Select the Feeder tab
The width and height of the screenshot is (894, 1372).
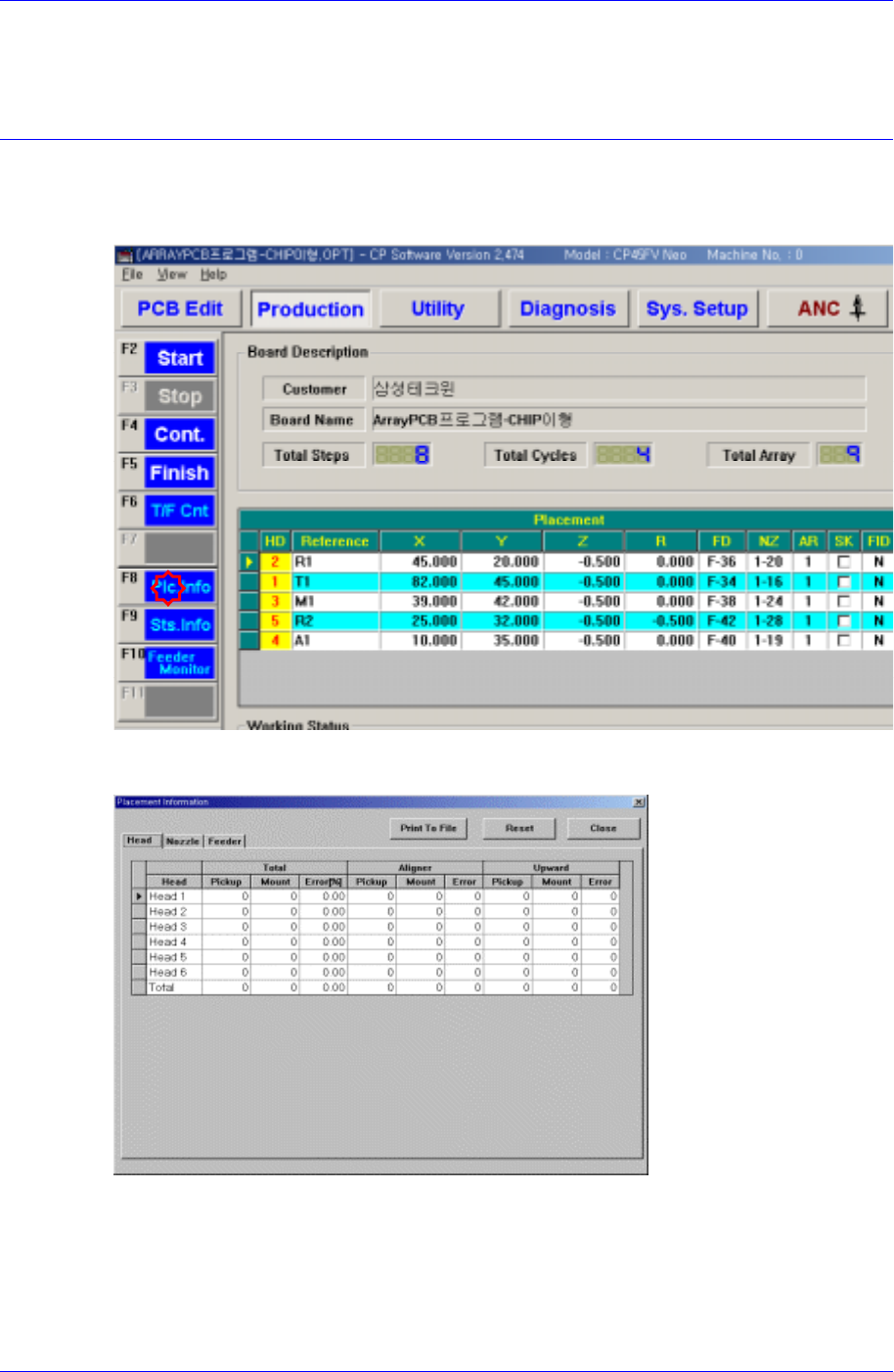(224, 841)
